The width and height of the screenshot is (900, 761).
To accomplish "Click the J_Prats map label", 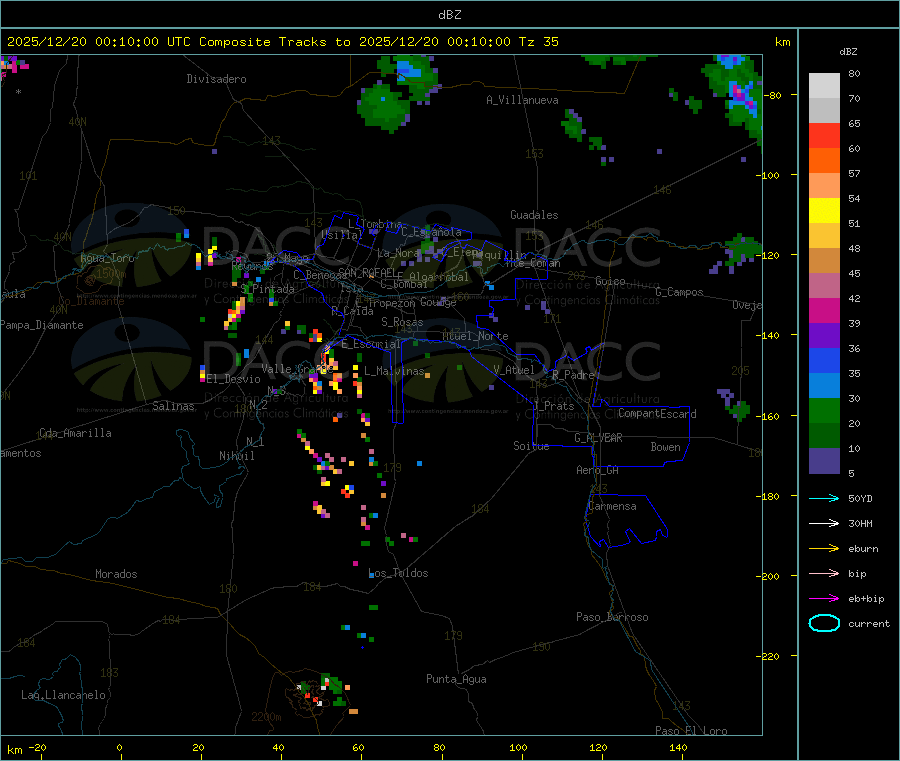I will [x=553, y=405].
